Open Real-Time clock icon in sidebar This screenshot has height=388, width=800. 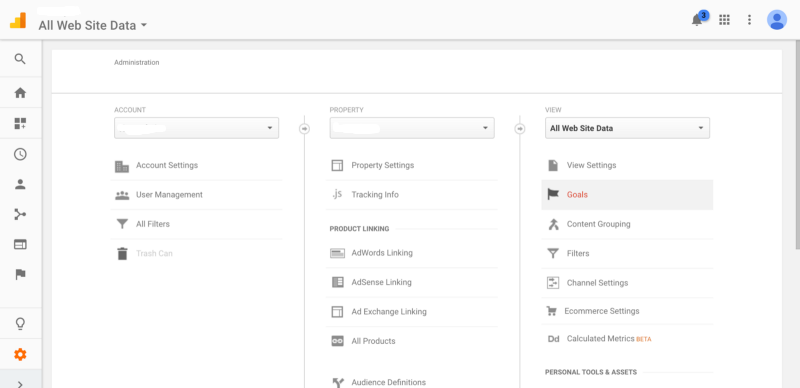[x=20, y=154]
